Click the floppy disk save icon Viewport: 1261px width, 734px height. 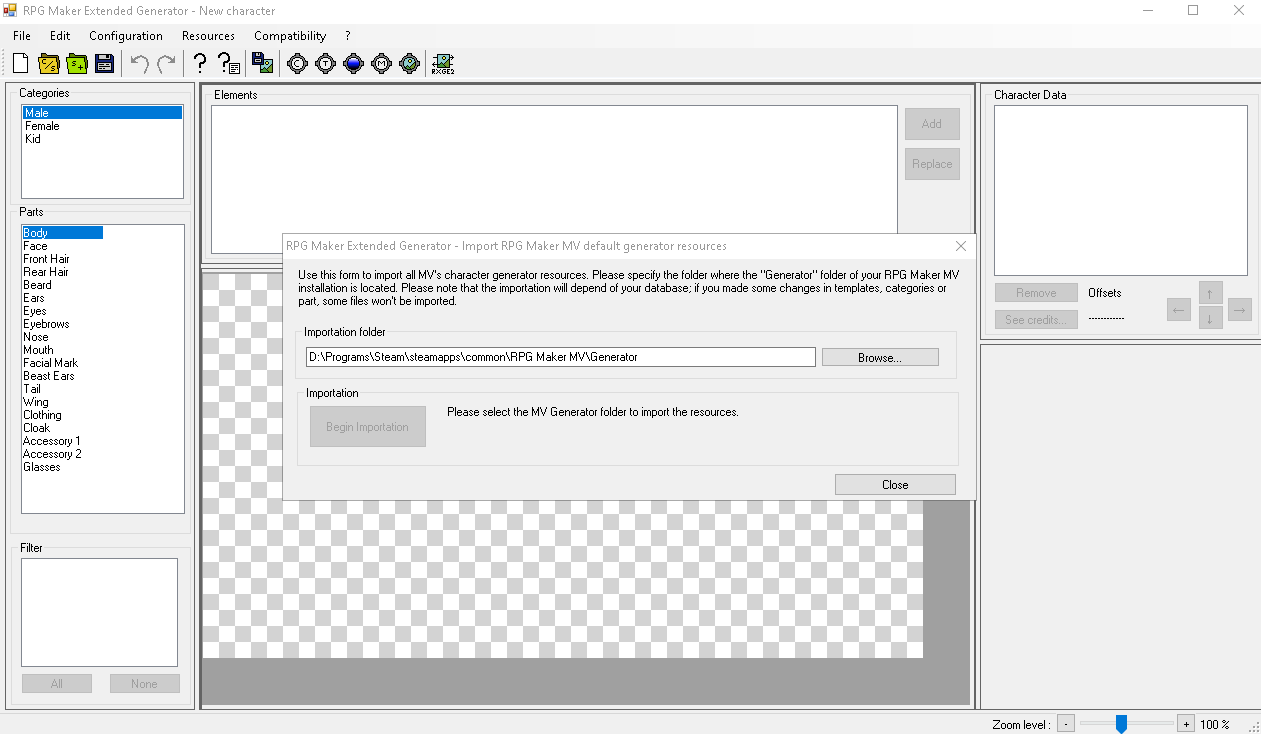tap(105, 64)
